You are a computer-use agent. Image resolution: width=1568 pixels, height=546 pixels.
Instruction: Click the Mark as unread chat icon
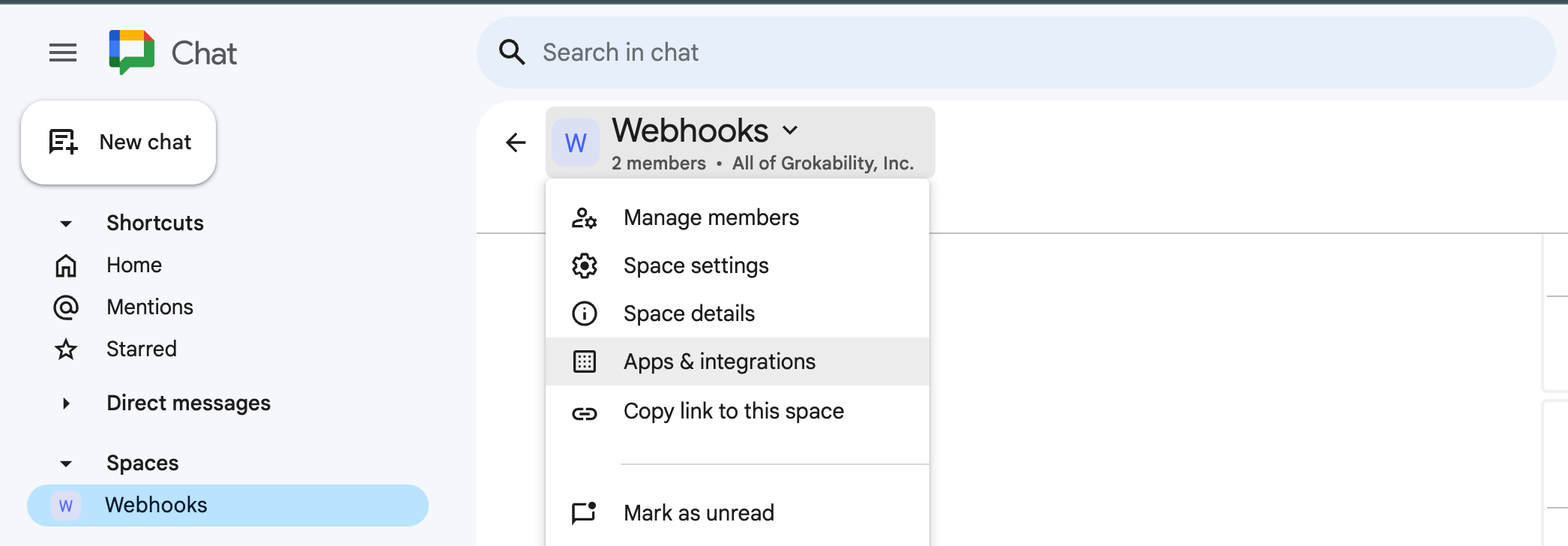point(585,513)
